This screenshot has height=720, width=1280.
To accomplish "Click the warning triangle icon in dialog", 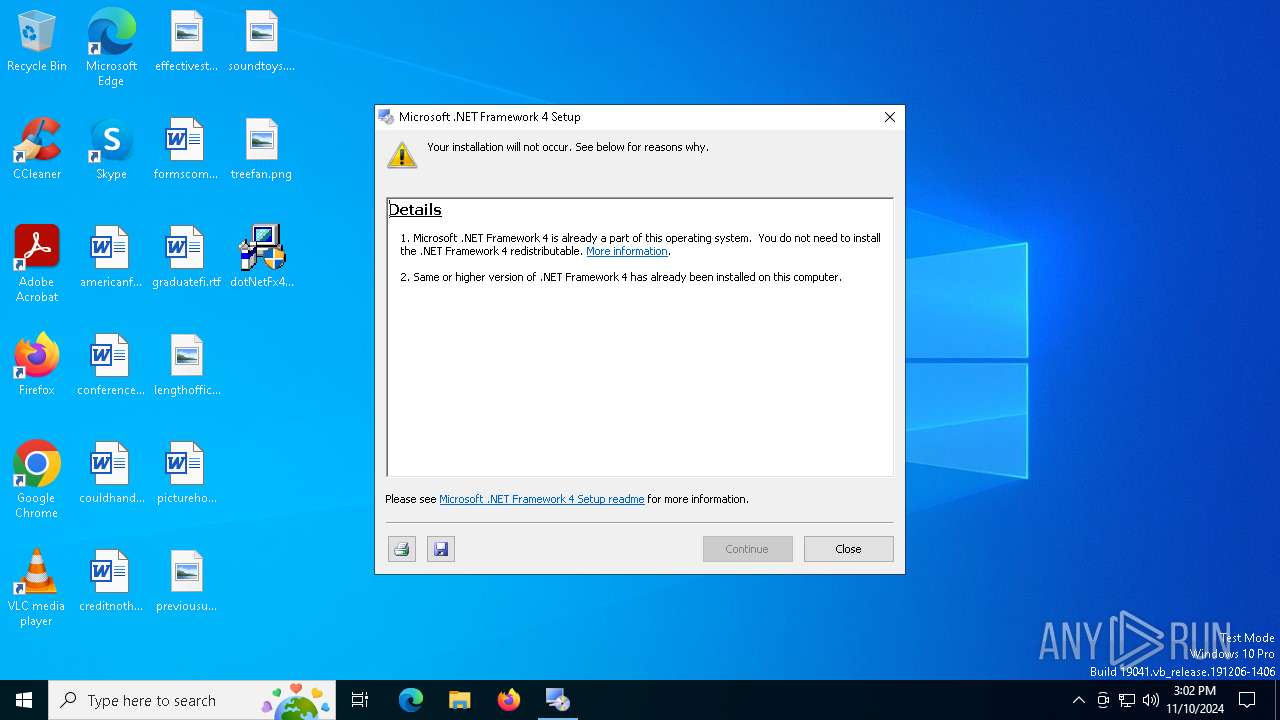I will (402, 155).
